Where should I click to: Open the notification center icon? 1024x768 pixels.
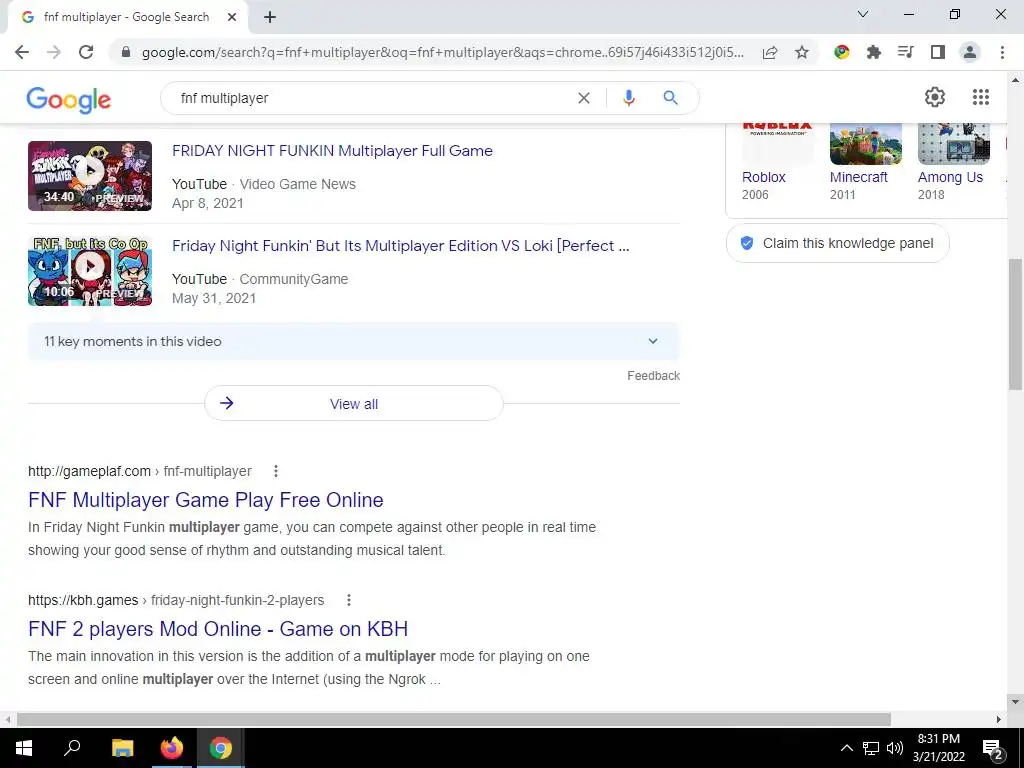(993, 748)
